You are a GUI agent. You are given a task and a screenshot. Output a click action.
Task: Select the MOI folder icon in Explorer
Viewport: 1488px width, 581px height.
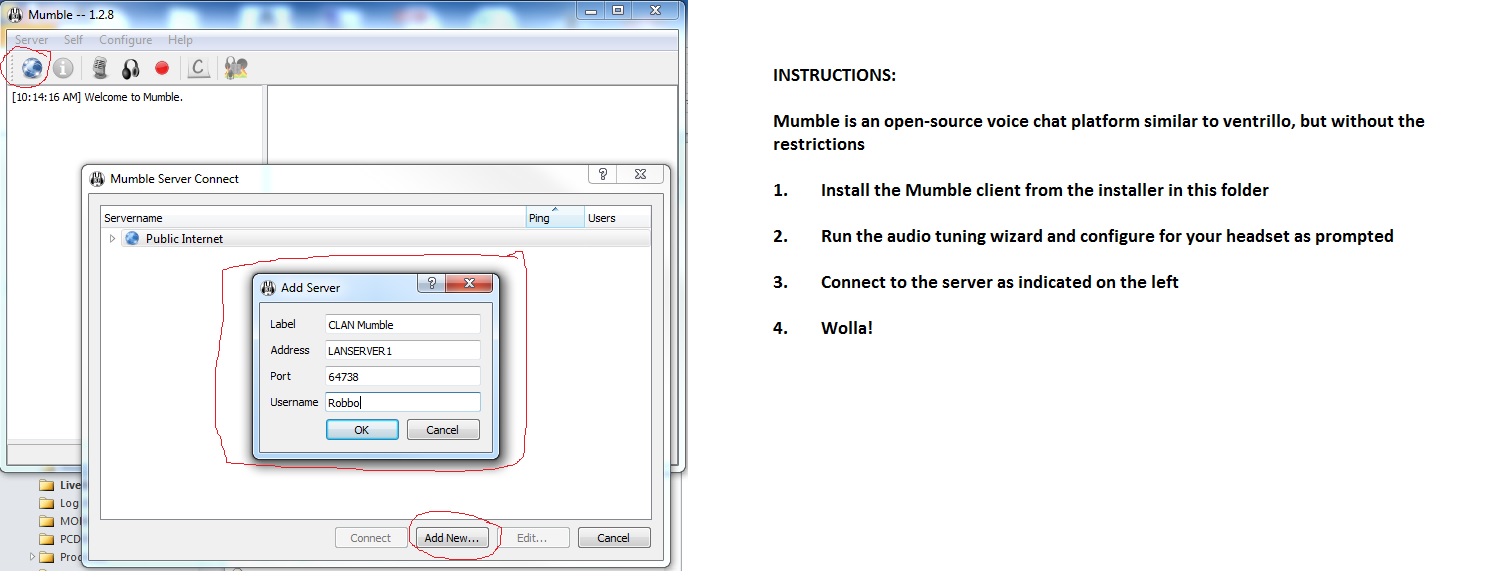(x=46, y=521)
